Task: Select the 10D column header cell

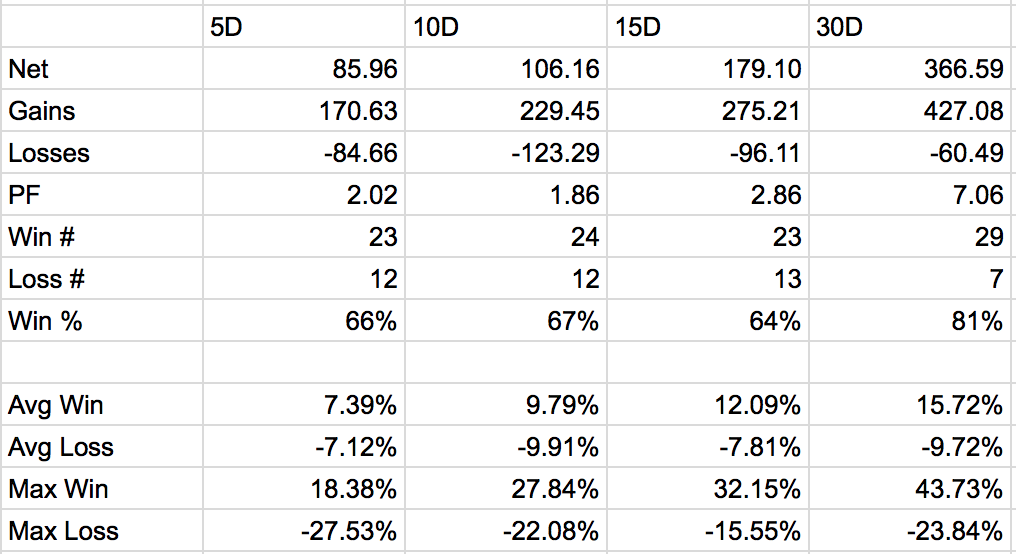Action: click(x=506, y=27)
